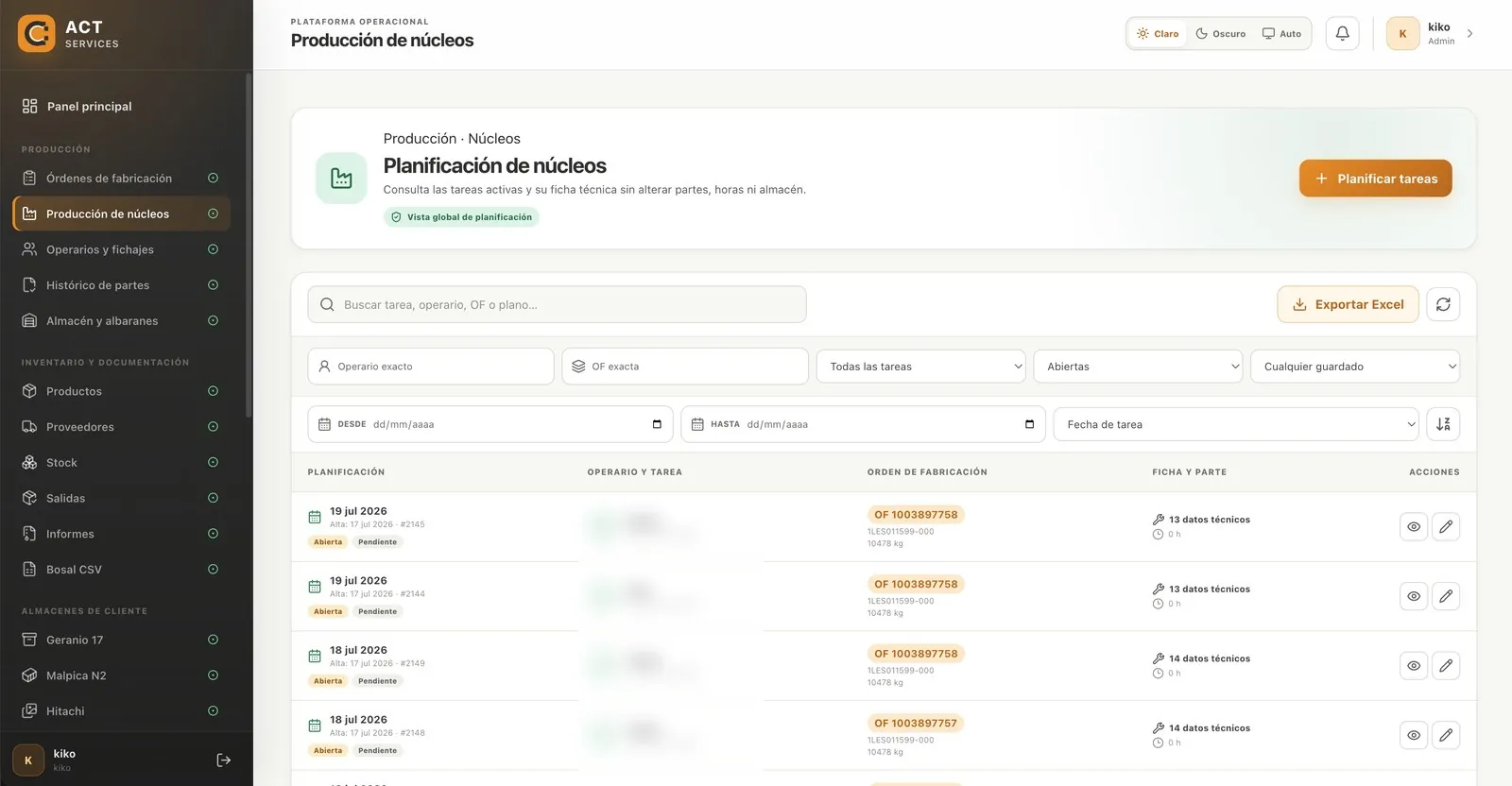
Task: Go to Panel principal
Action: [x=121, y=107]
